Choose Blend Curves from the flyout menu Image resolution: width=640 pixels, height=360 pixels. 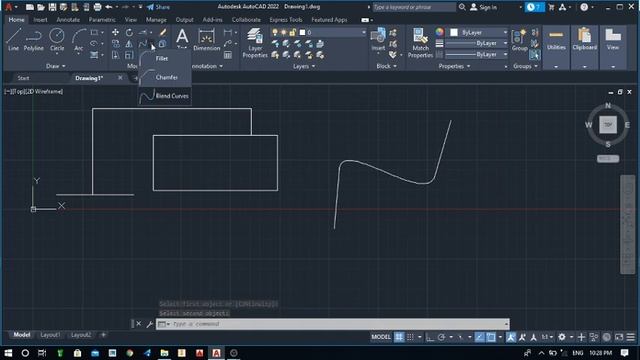(164, 96)
